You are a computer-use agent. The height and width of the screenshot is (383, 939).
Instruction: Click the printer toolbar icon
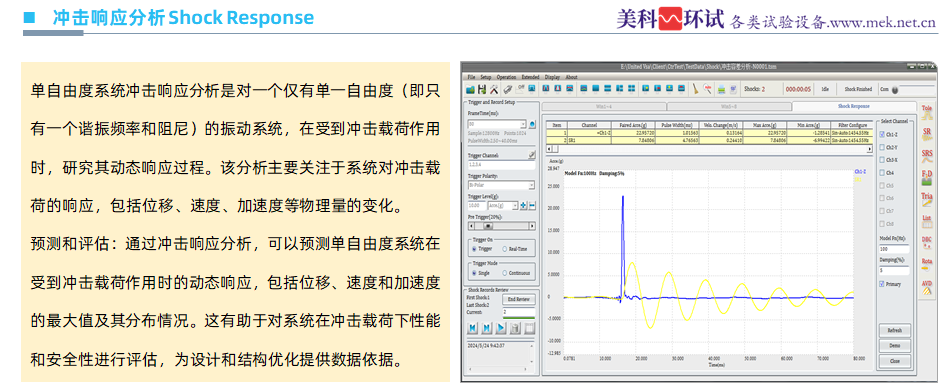pyautogui.click(x=722, y=90)
